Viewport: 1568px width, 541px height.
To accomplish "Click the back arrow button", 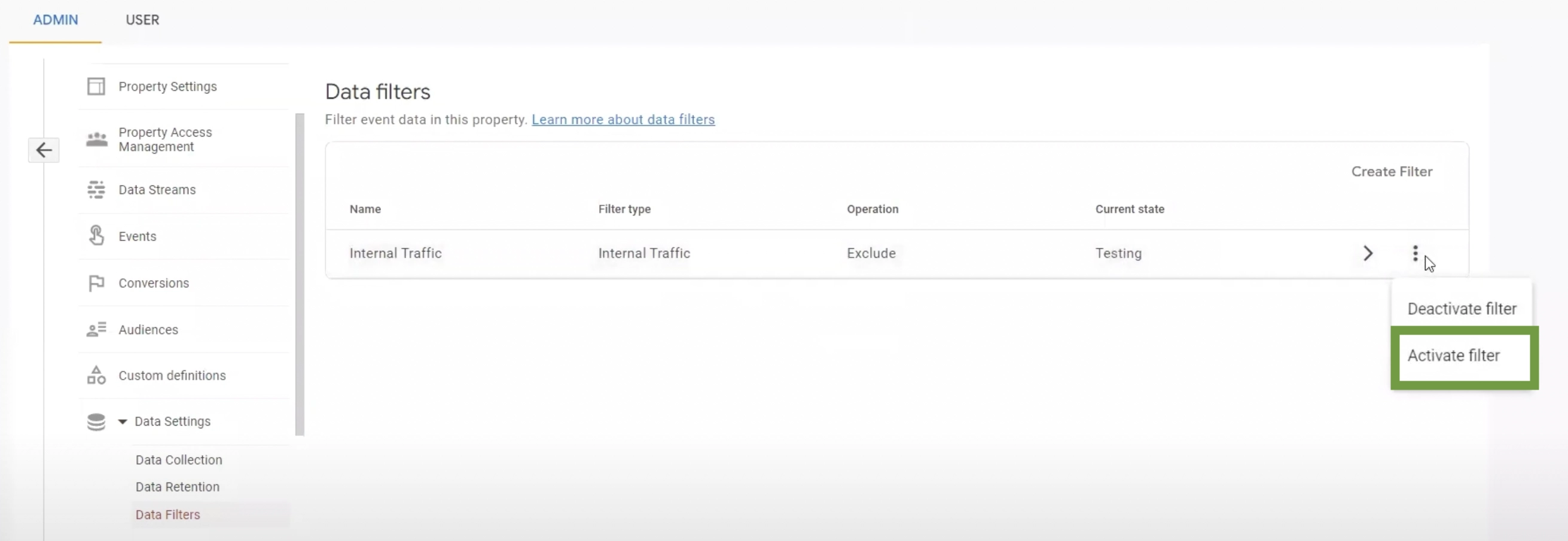I will point(44,150).
